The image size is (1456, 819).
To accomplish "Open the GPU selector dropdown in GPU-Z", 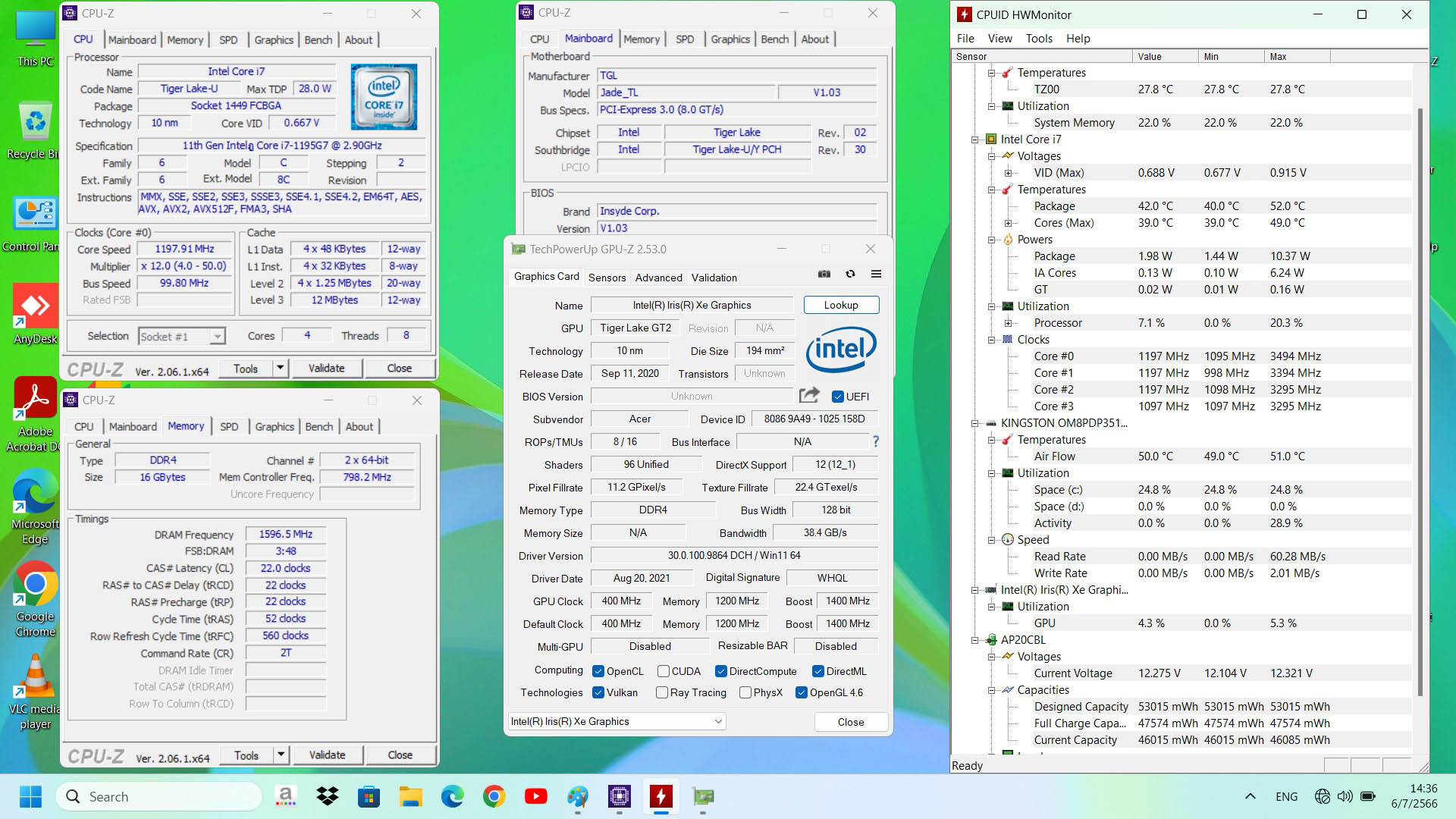I will 617,721.
